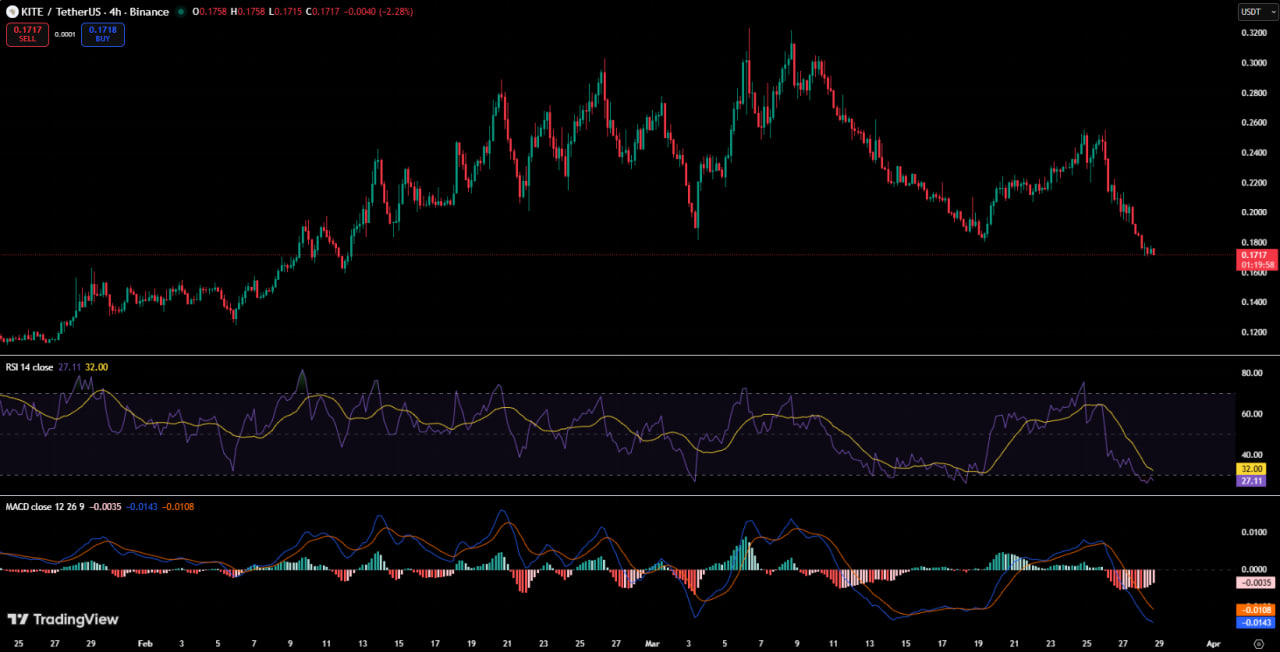Image resolution: width=1280 pixels, height=652 pixels.
Task: Open chart settings gear in bottom-right corner
Action: 1258,644
